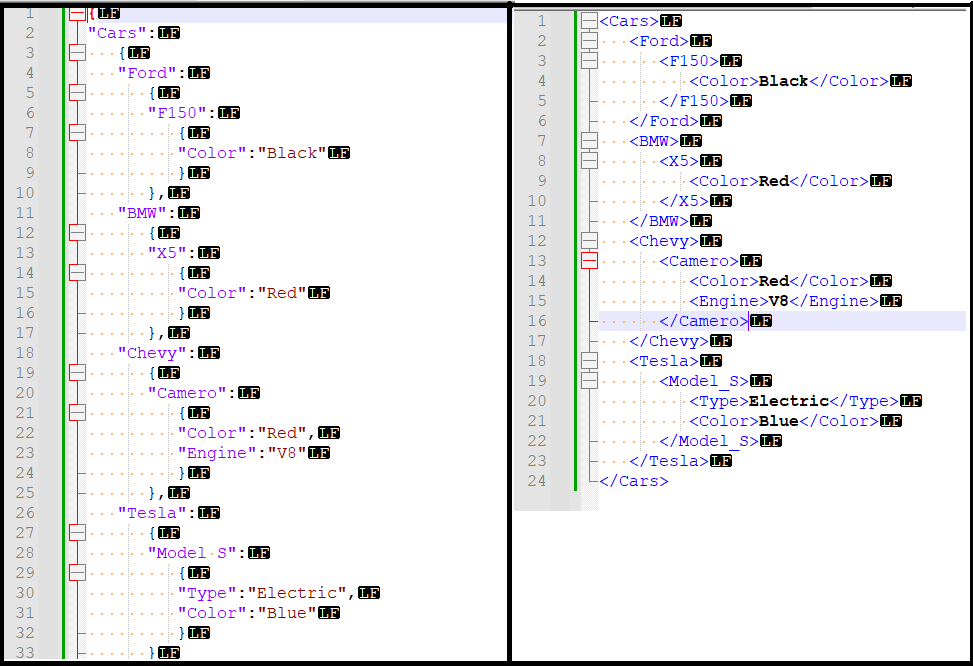Collapse the red <Camero> fold marker
Image resolution: width=973 pixels, height=666 pixels.
pyautogui.click(x=590, y=261)
